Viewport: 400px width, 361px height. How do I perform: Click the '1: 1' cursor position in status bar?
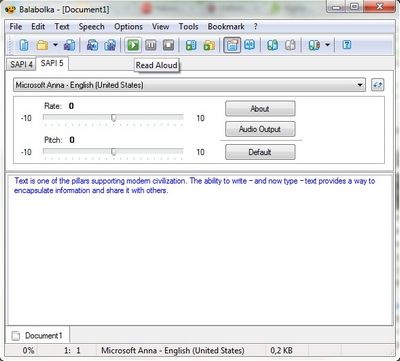72,351
